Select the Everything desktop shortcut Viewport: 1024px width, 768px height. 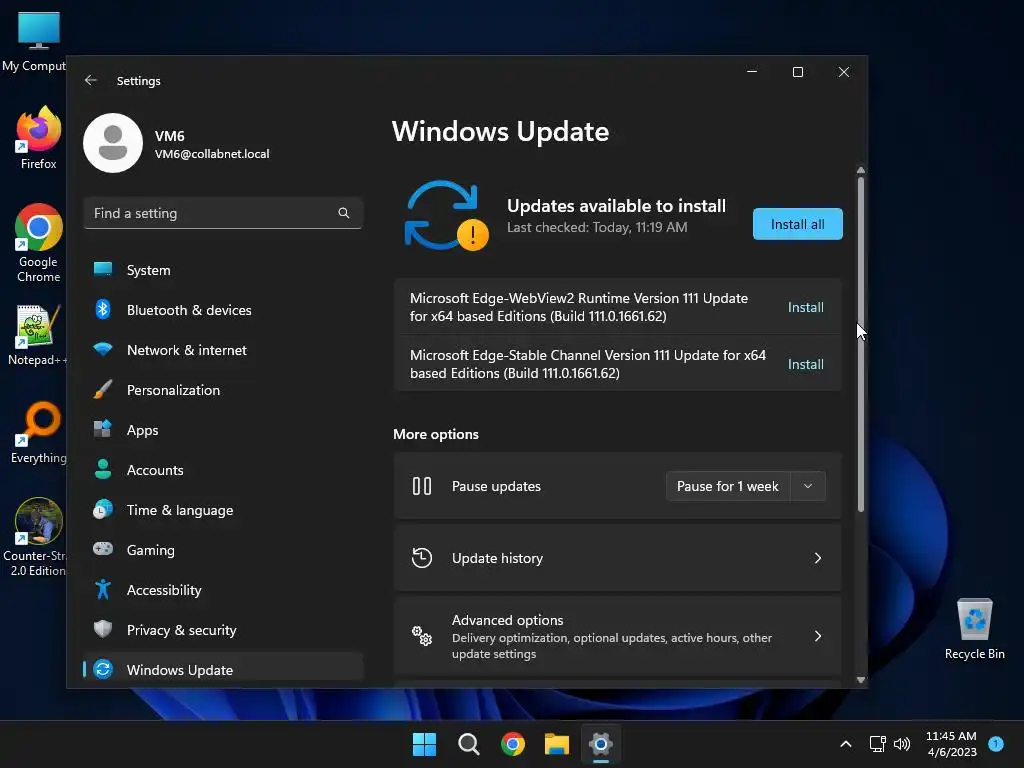pyautogui.click(x=39, y=432)
